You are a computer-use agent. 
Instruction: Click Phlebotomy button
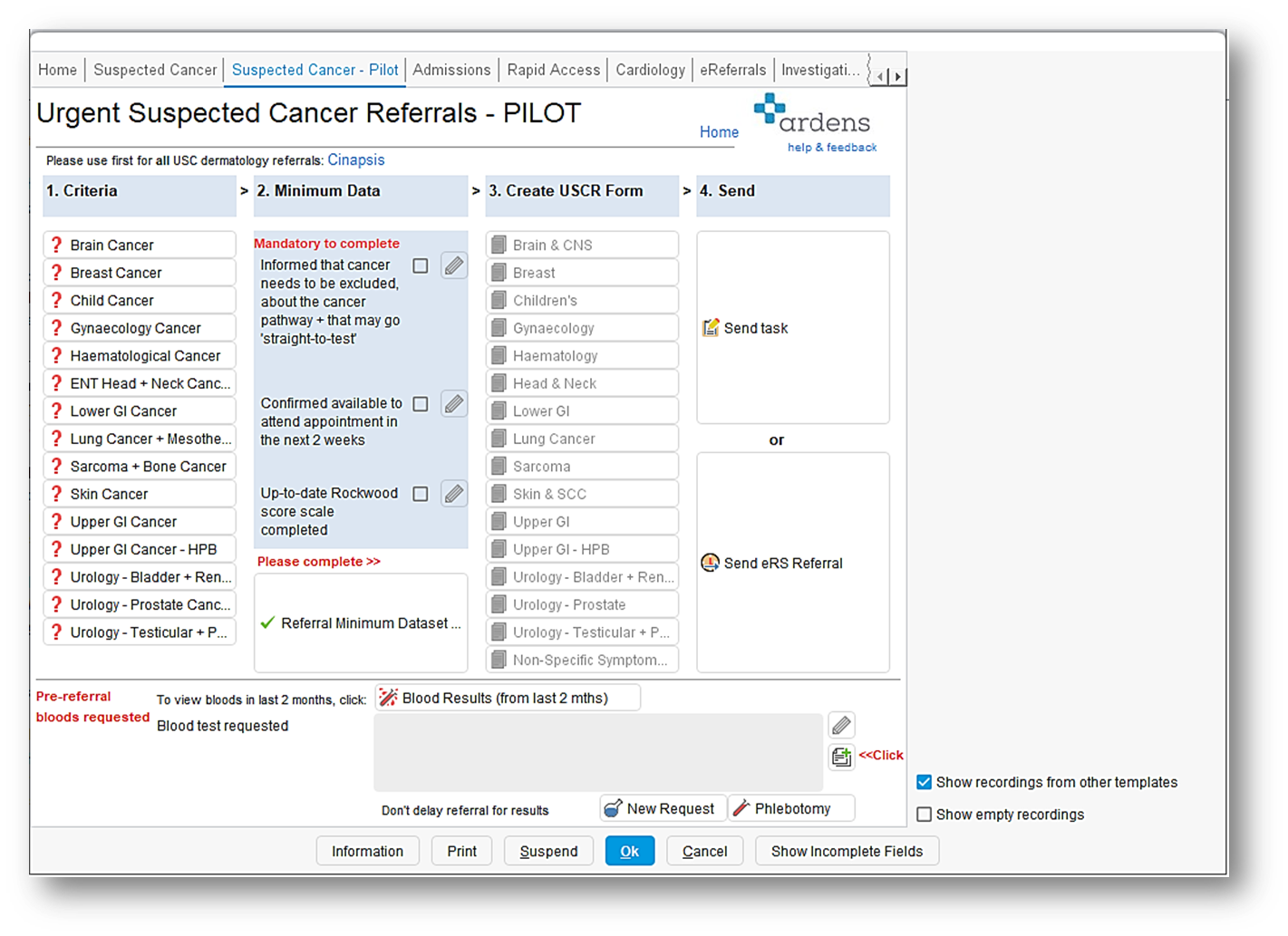[x=791, y=808]
